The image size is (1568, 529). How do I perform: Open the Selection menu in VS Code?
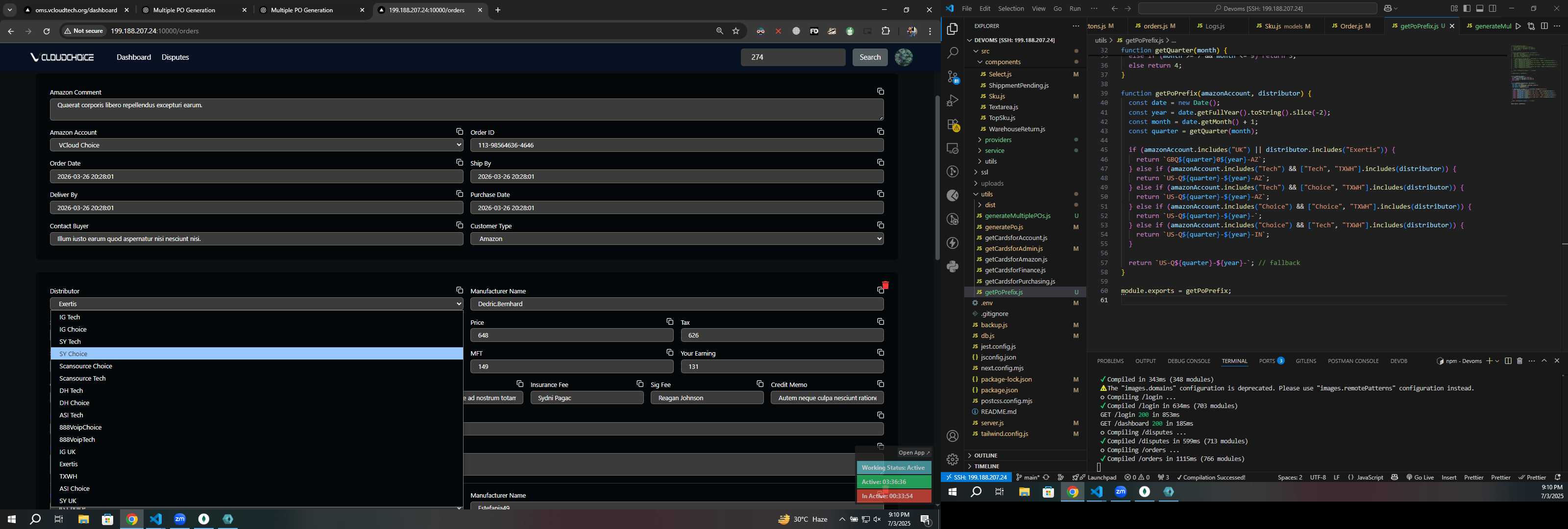click(1010, 8)
